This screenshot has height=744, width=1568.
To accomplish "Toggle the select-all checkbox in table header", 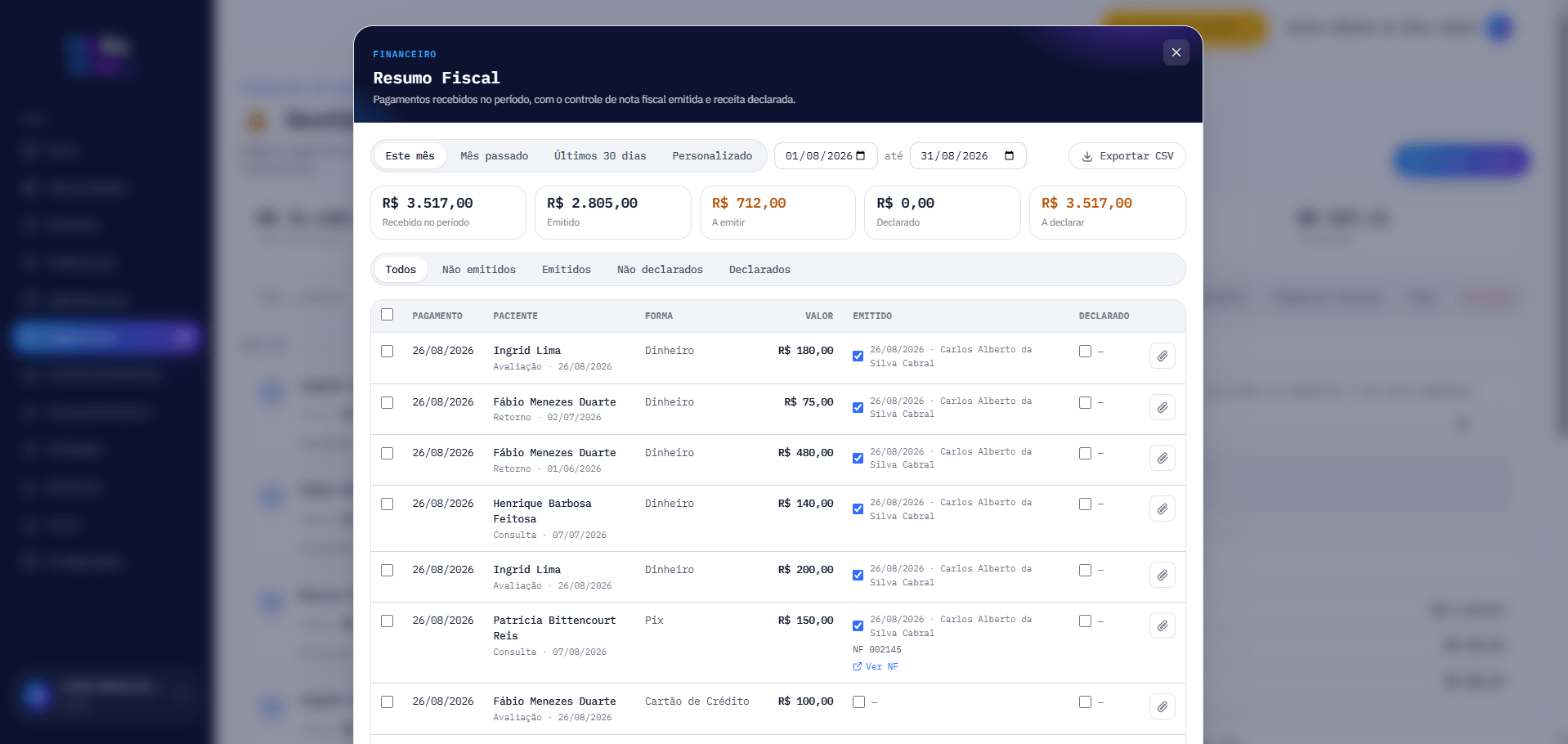I will 388,315.
